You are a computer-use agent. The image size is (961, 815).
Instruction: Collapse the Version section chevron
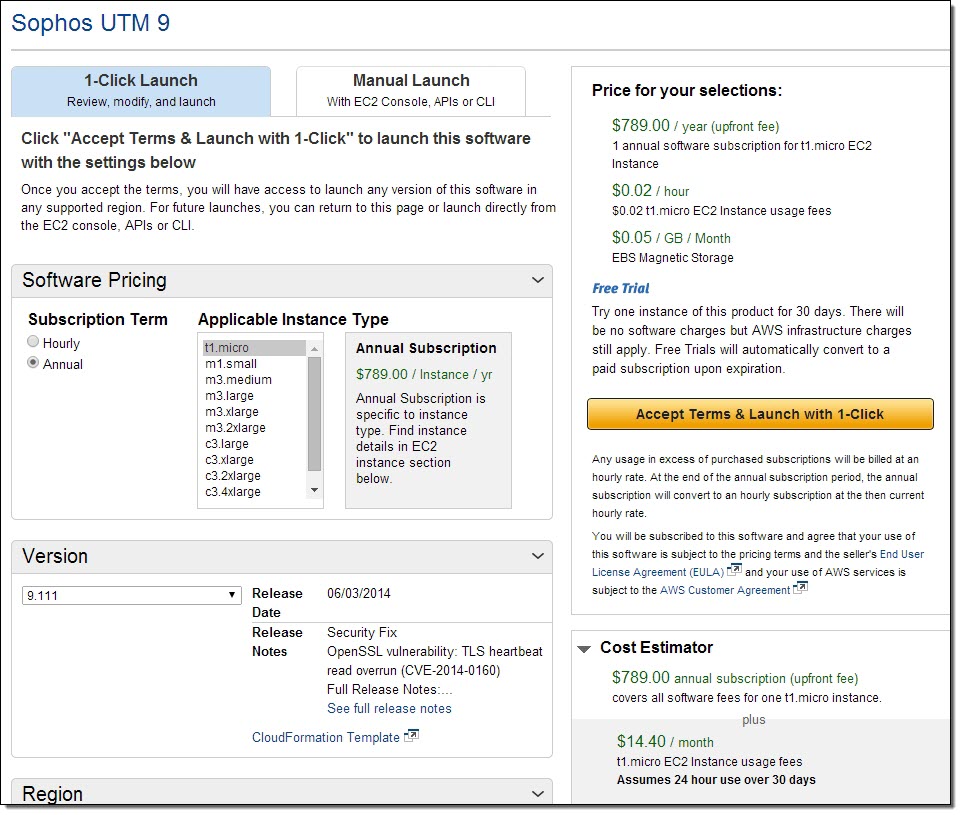point(539,557)
